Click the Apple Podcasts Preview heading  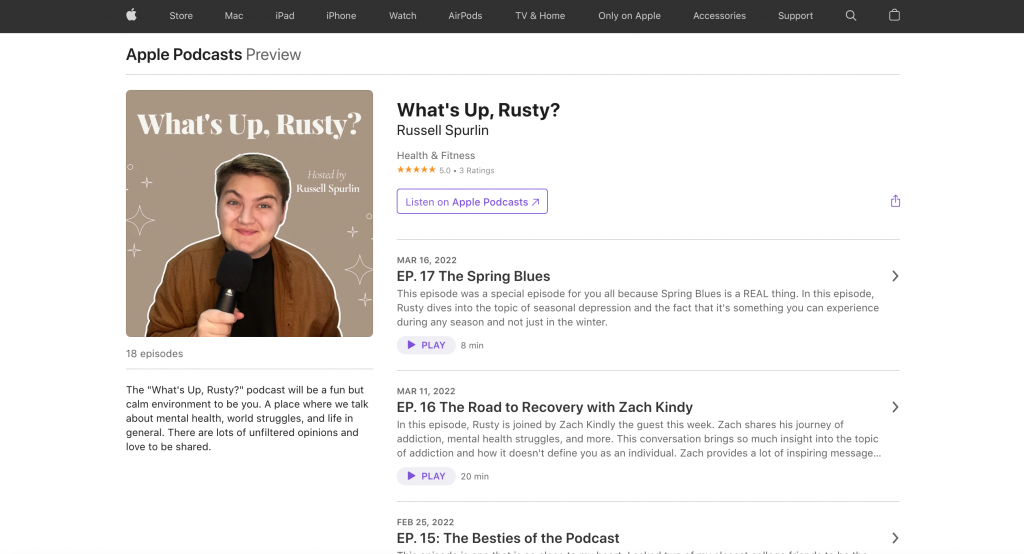point(214,54)
